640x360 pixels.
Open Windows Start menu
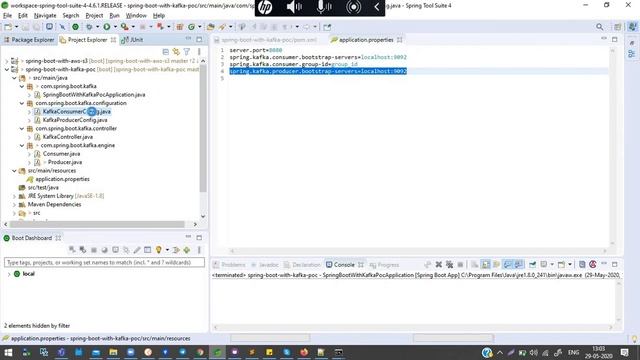click(x=8, y=352)
